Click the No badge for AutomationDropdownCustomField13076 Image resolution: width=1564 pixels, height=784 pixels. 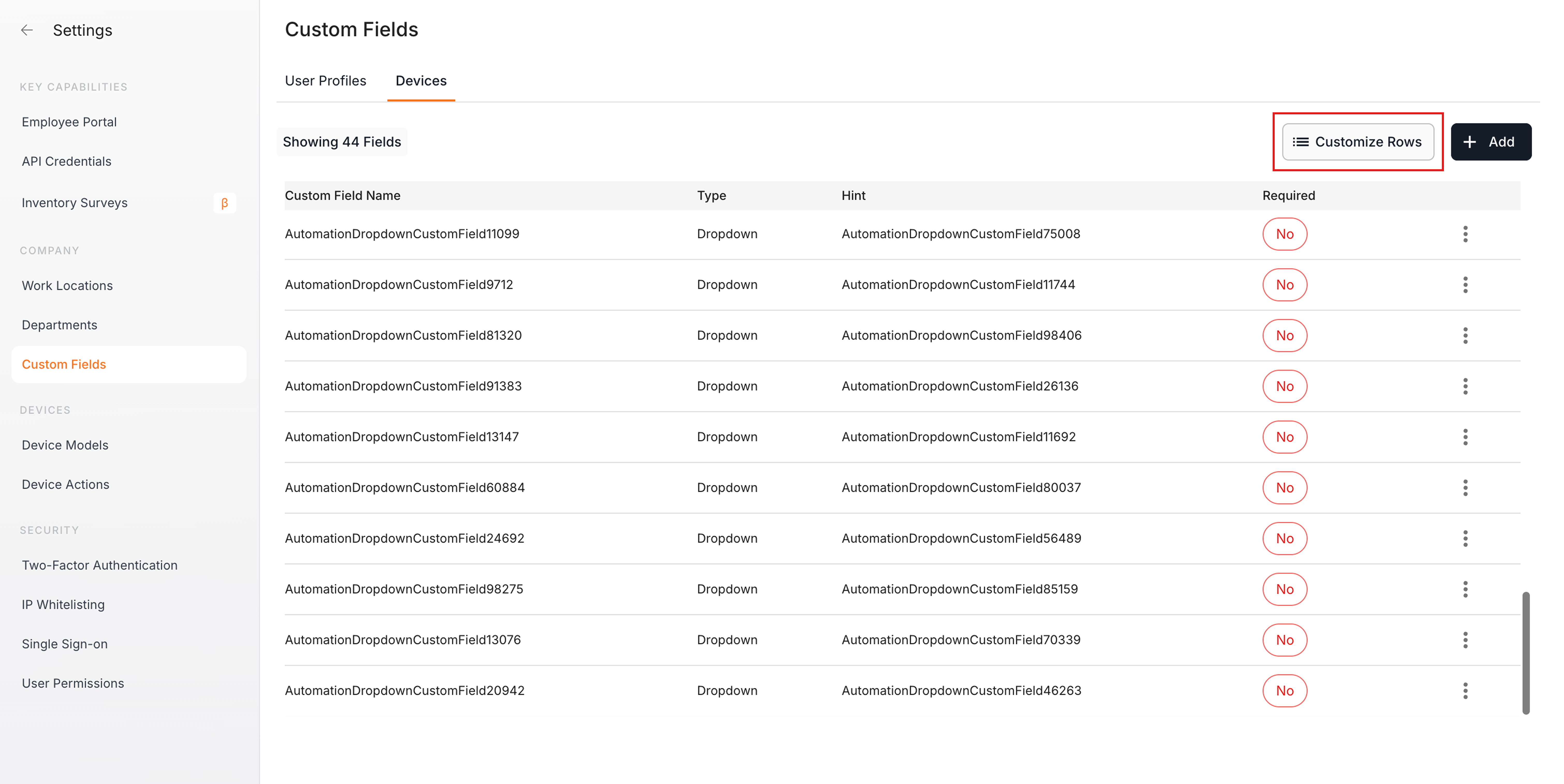coord(1285,640)
